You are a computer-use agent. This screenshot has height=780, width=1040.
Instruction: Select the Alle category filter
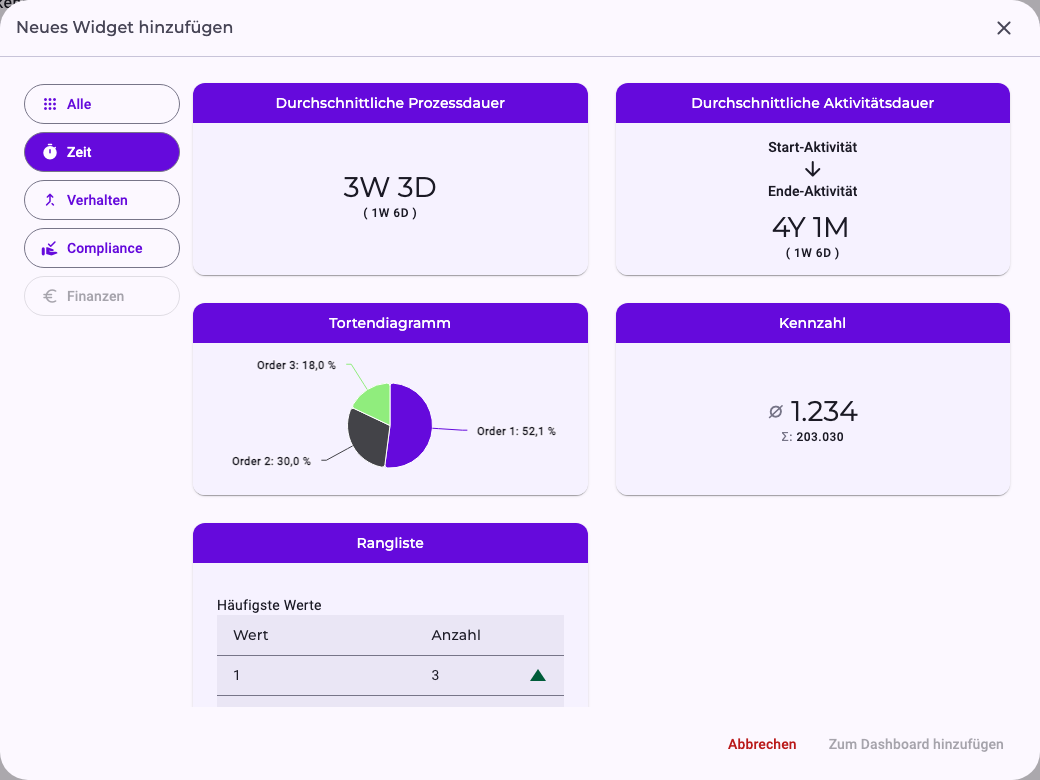[102, 104]
